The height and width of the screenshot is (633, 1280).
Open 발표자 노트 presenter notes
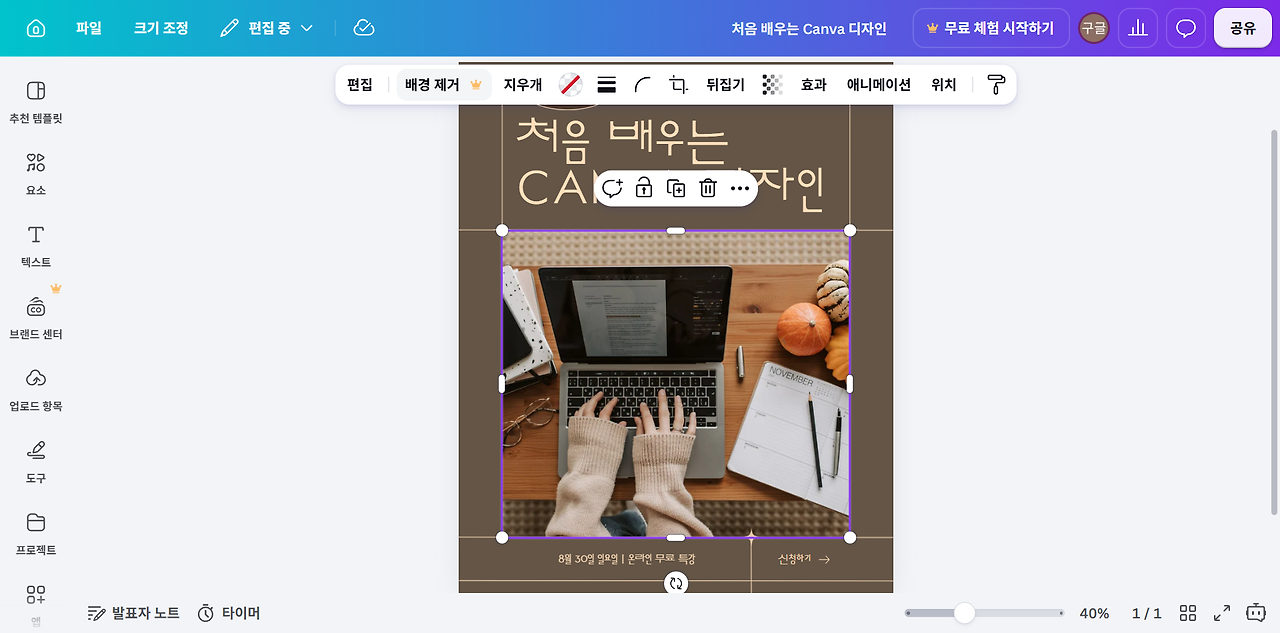[x=134, y=613]
